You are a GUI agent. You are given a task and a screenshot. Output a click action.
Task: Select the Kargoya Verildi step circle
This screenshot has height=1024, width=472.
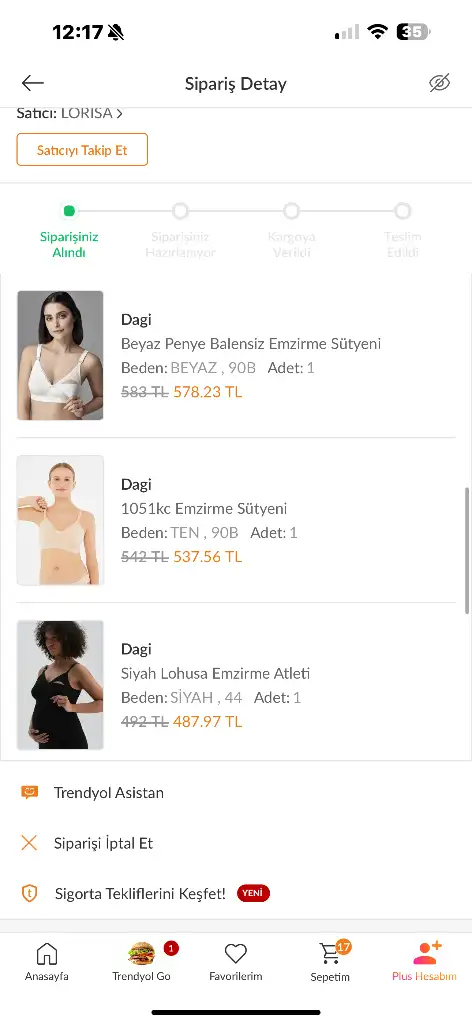292,211
